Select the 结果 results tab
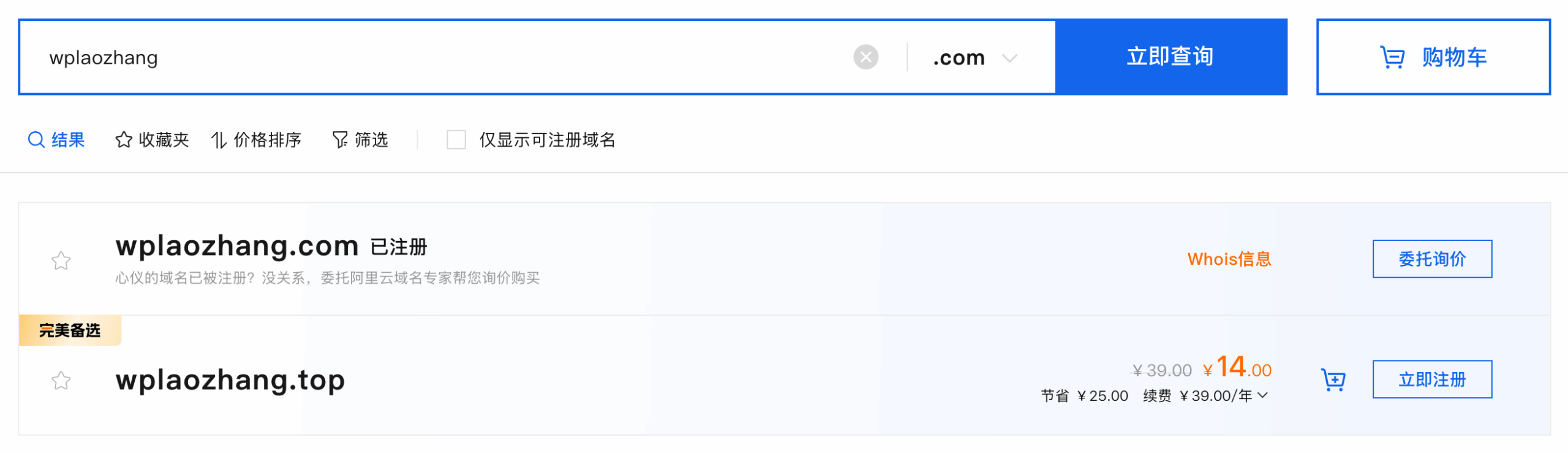 click(67, 140)
